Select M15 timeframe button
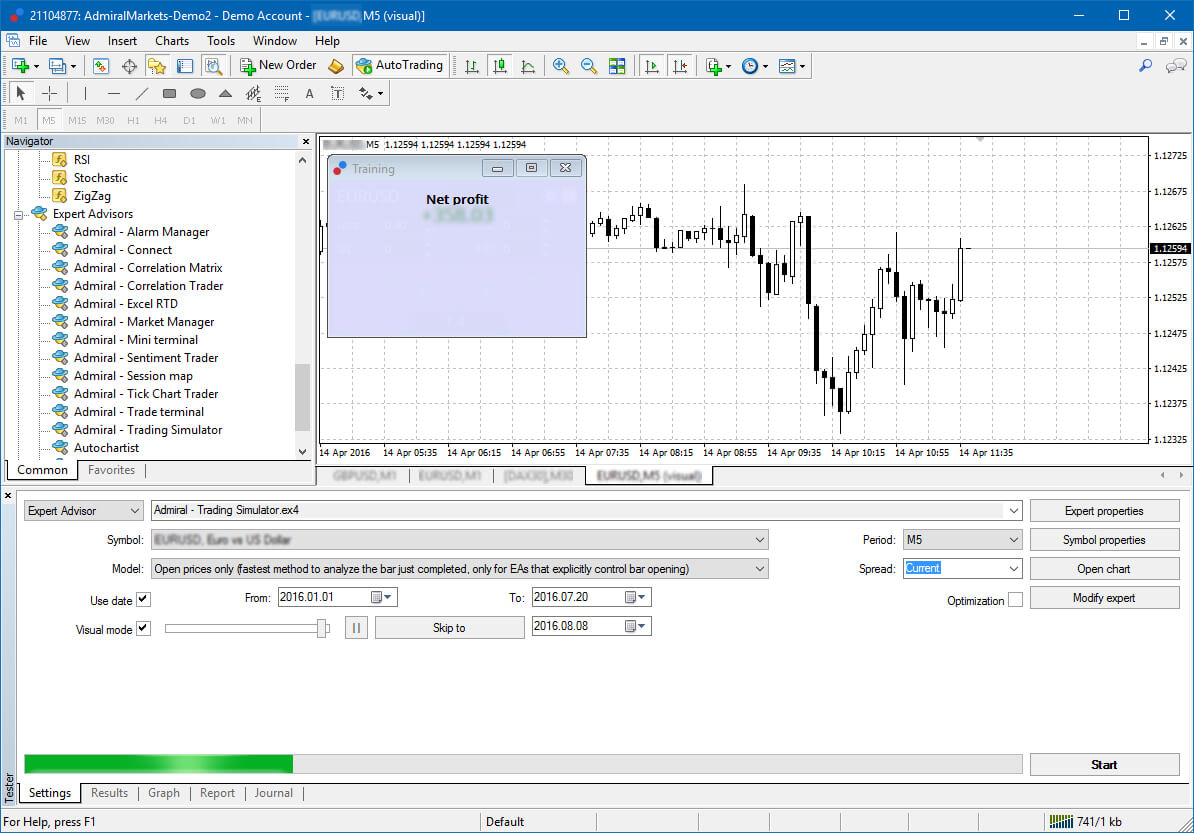This screenshot has width=1194, height=833. click(77, 120)
